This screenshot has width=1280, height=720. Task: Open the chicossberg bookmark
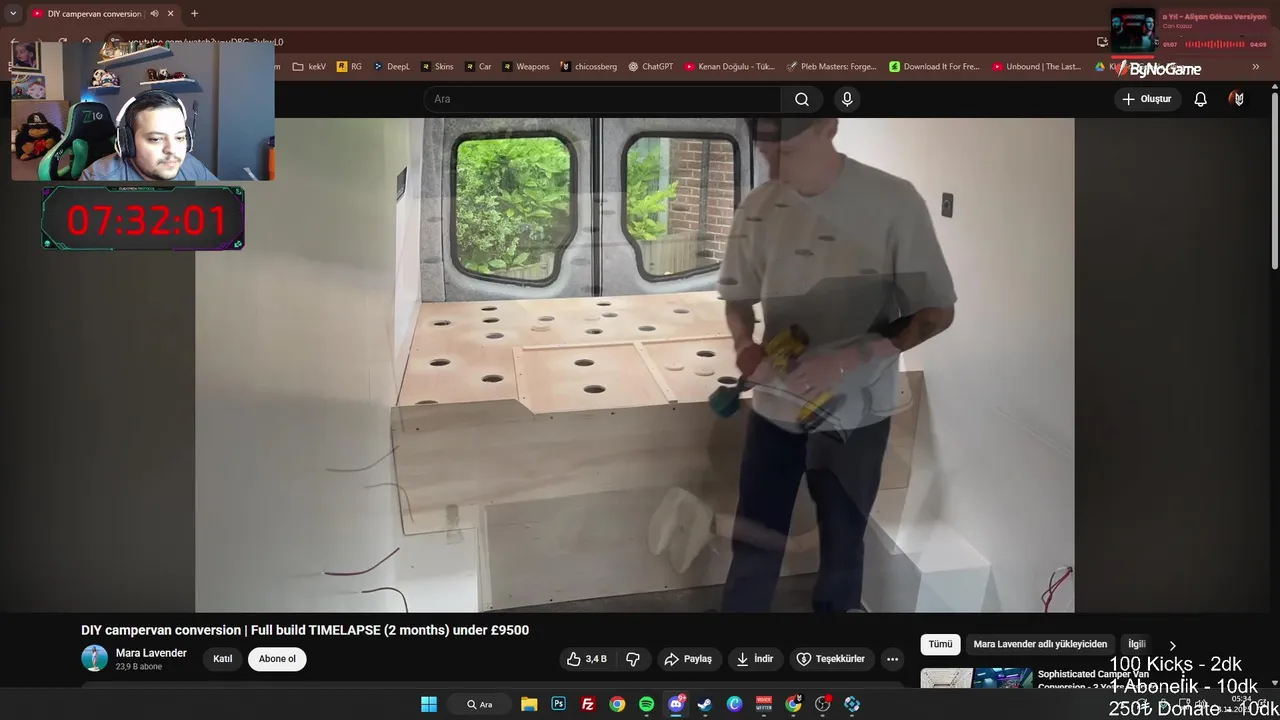click(x=588, y=67)
